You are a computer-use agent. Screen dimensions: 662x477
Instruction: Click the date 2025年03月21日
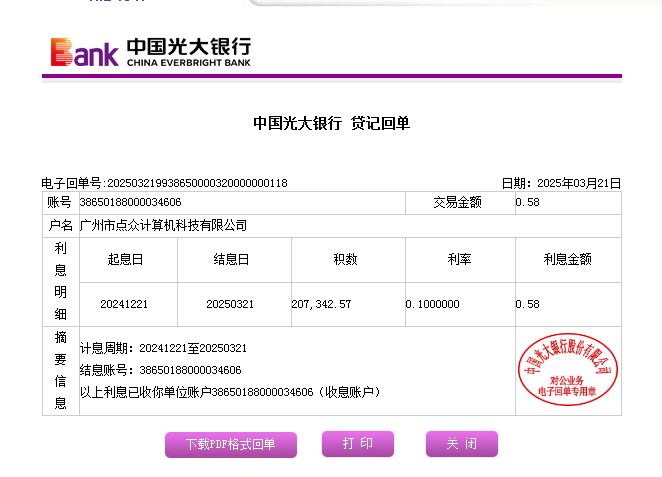click(x=579, y=183)
